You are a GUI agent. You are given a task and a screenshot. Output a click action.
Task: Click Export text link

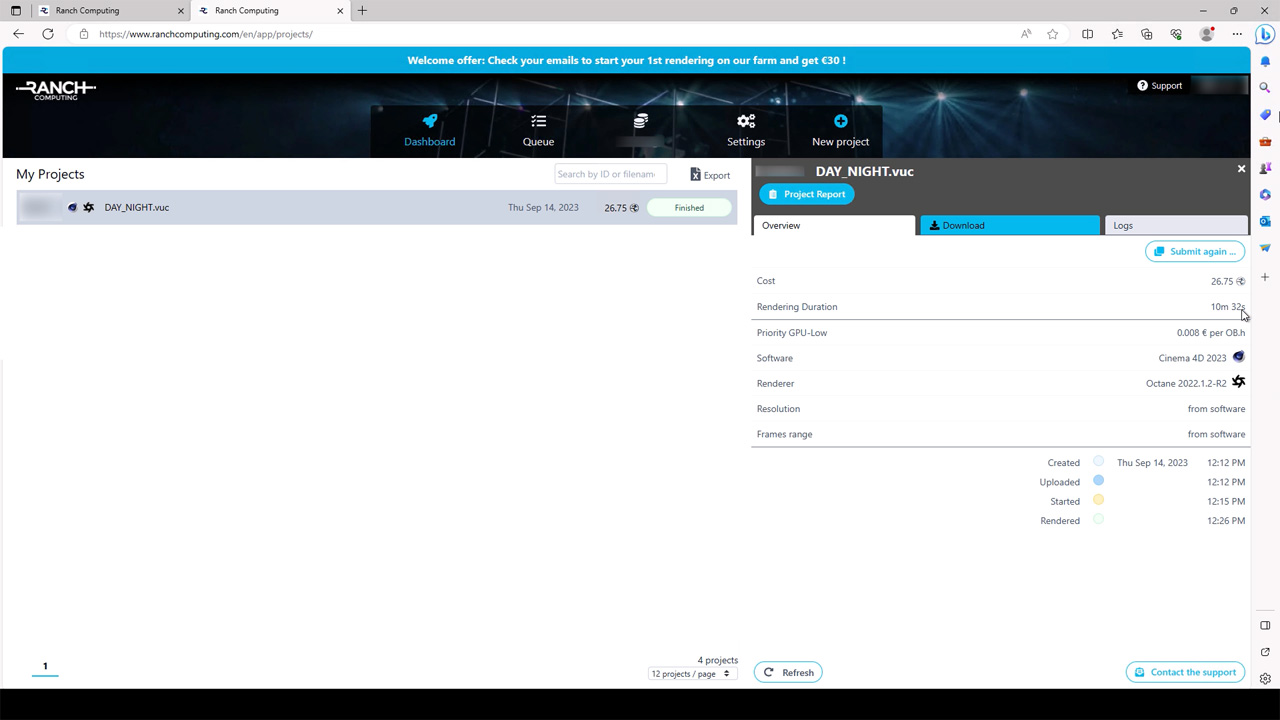(x=717, y=176)
